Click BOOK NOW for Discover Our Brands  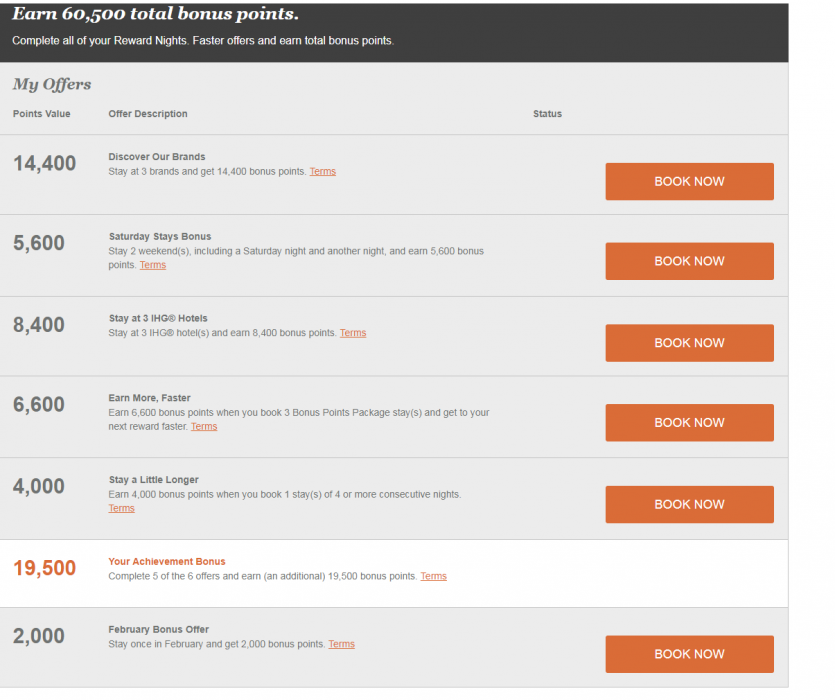[689, 182]
